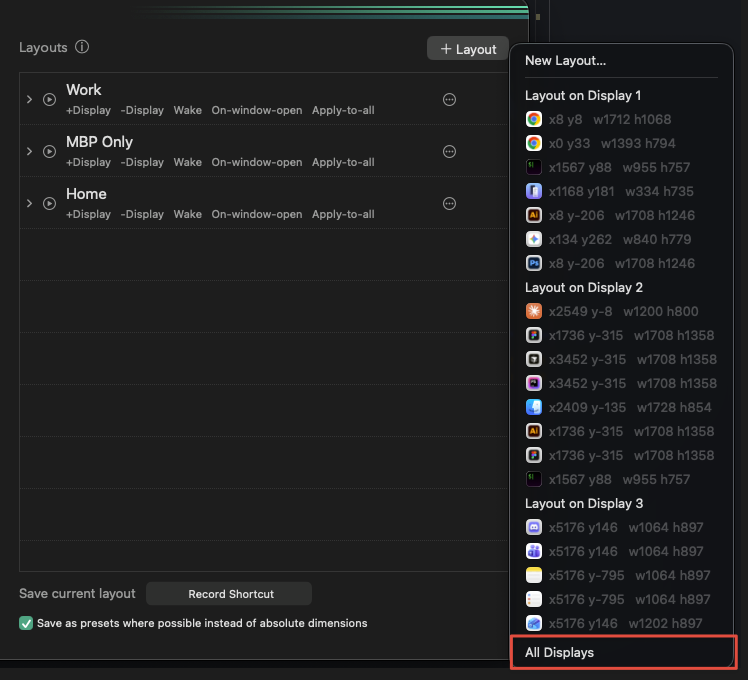
Task: Toggle Wake trigger for Work layout
Action: point(187,110)
